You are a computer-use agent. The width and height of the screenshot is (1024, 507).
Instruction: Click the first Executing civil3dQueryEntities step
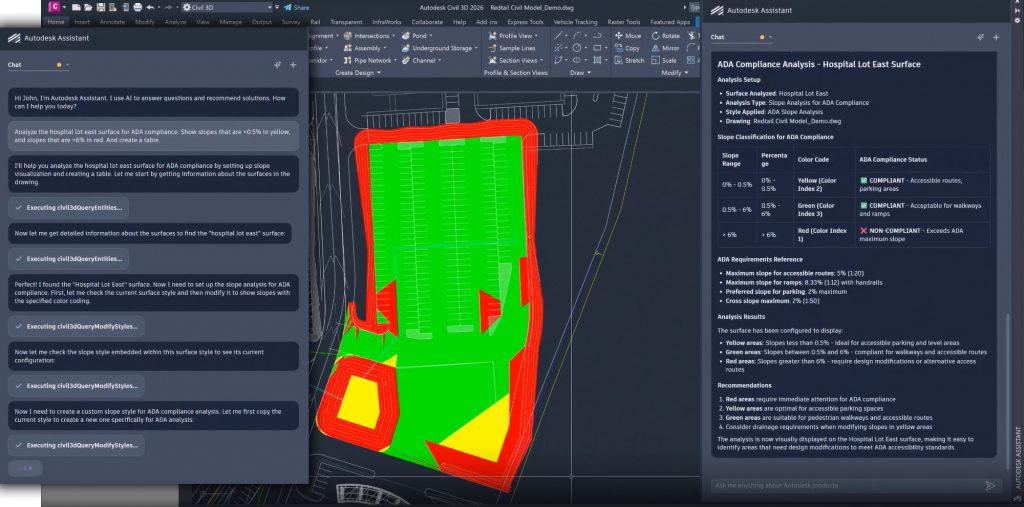pos(68,207)
